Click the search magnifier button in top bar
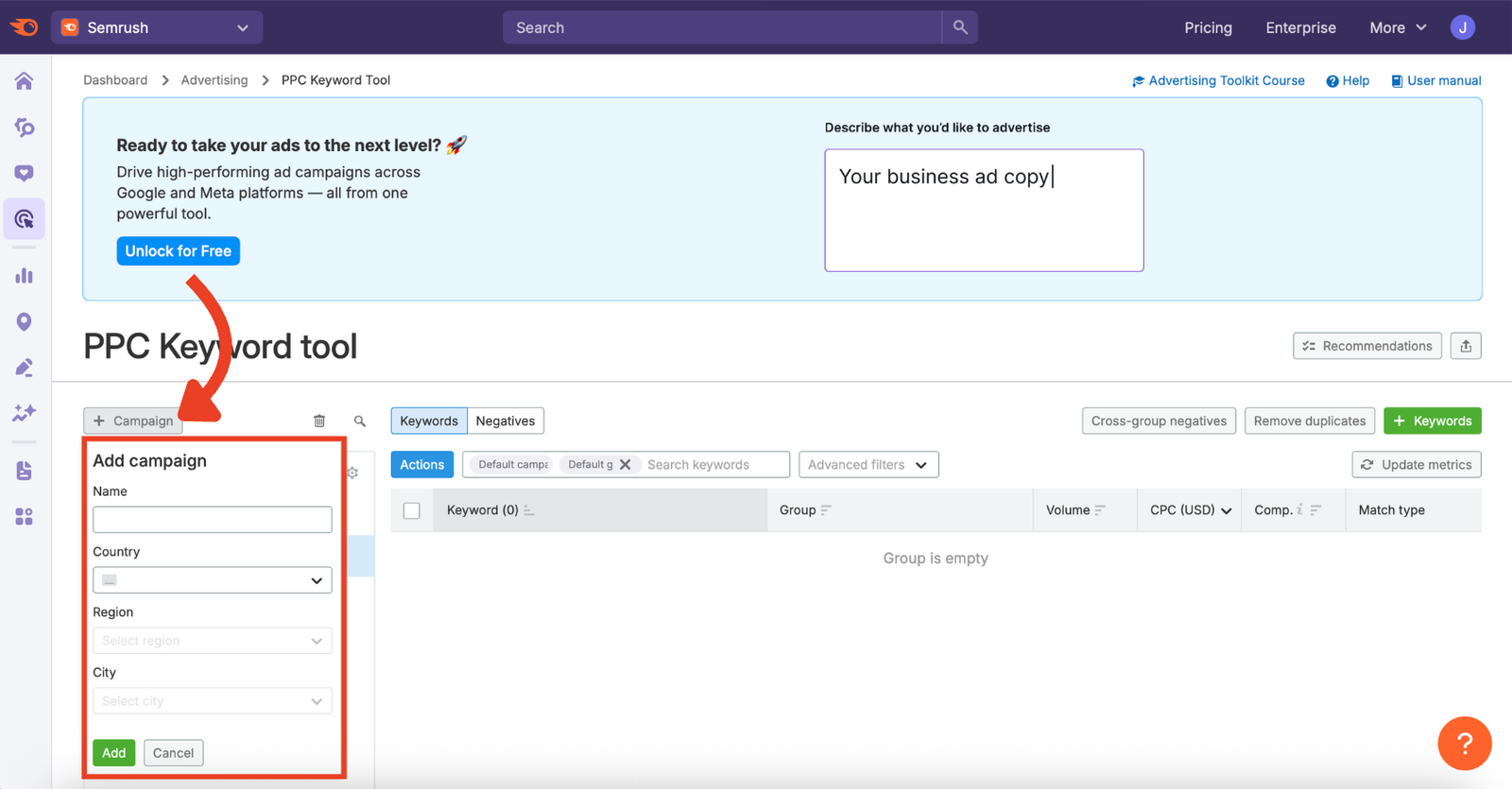The width and height of the screenshot is (1512, 789). click(x=960, y=27)
